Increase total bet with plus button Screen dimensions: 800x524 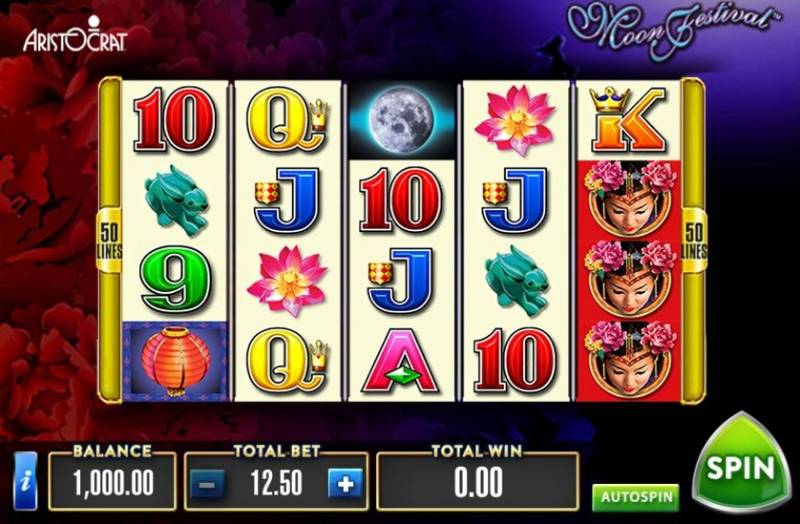pos(345,483)
